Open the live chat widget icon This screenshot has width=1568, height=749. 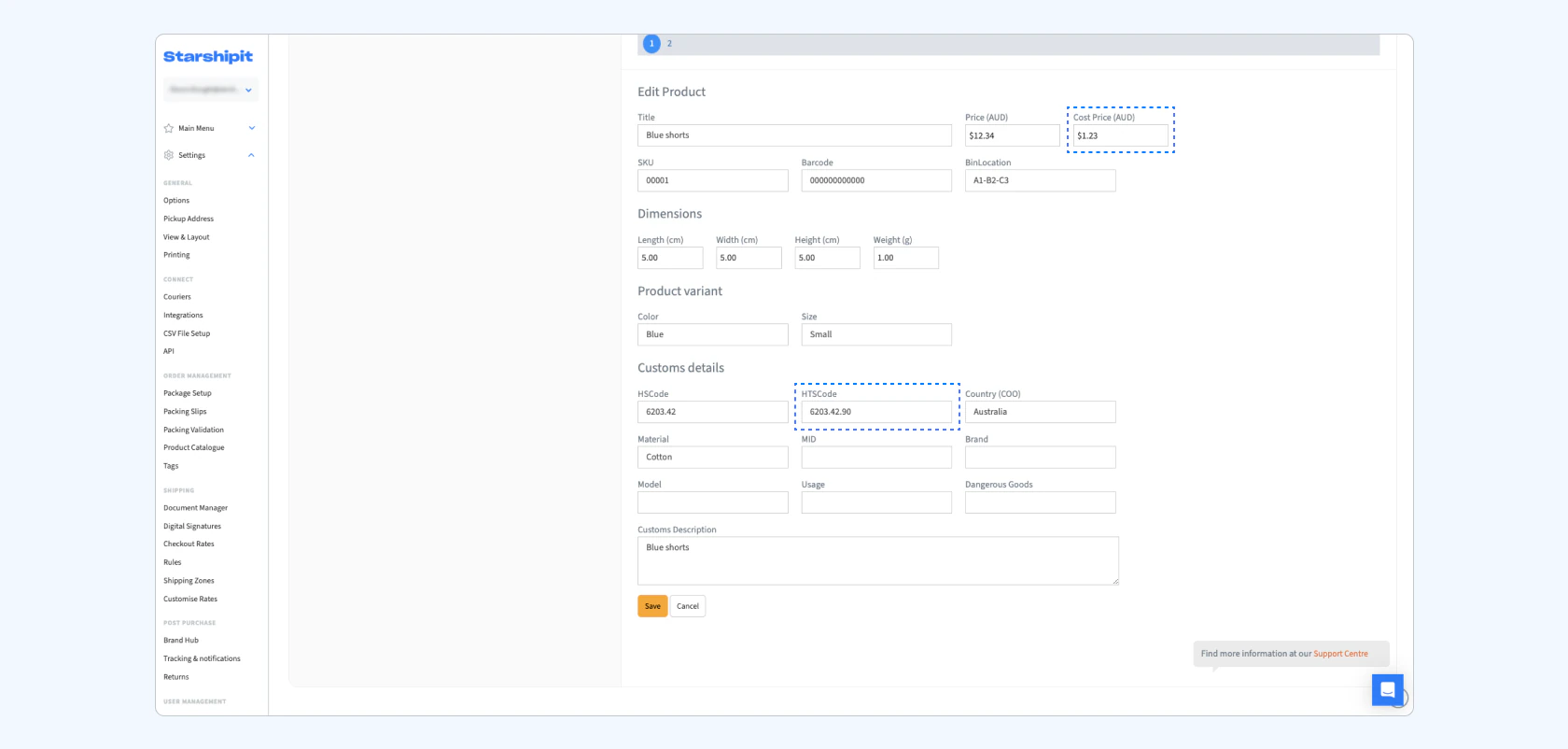tap(1387, 690)
